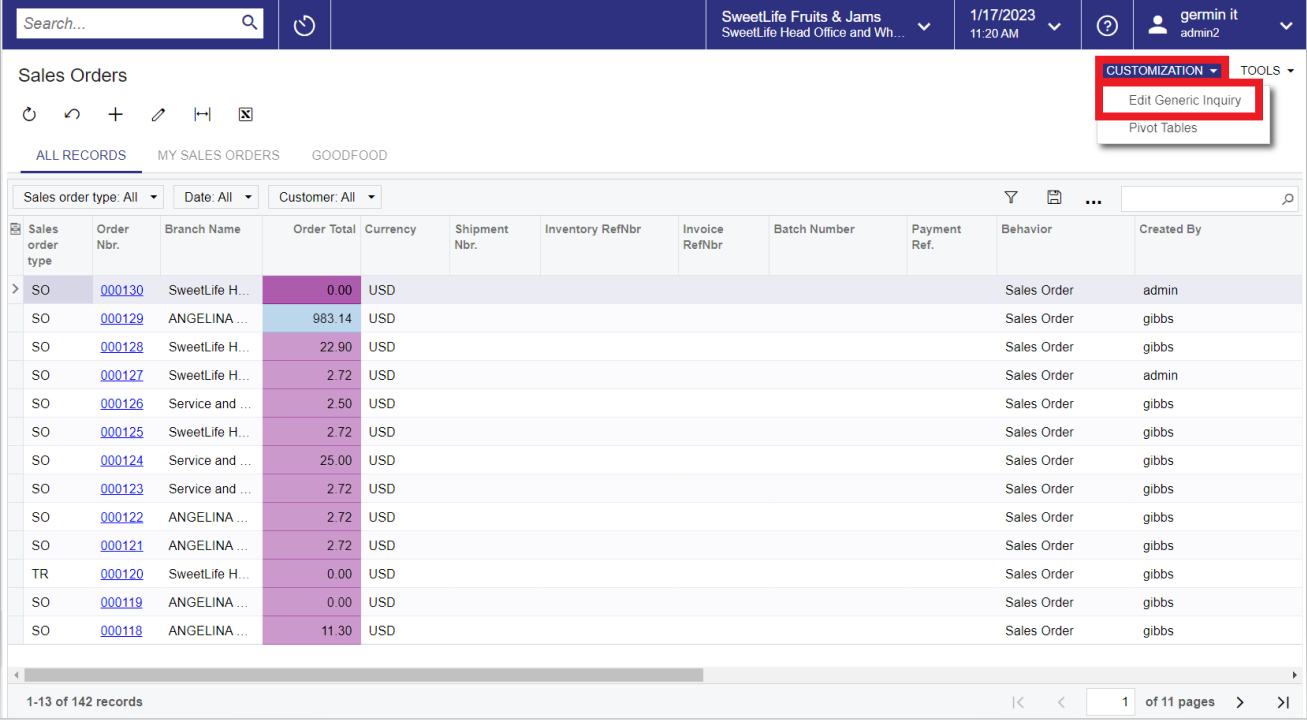Cancel changes using the undo icon

tap(71, 114)
